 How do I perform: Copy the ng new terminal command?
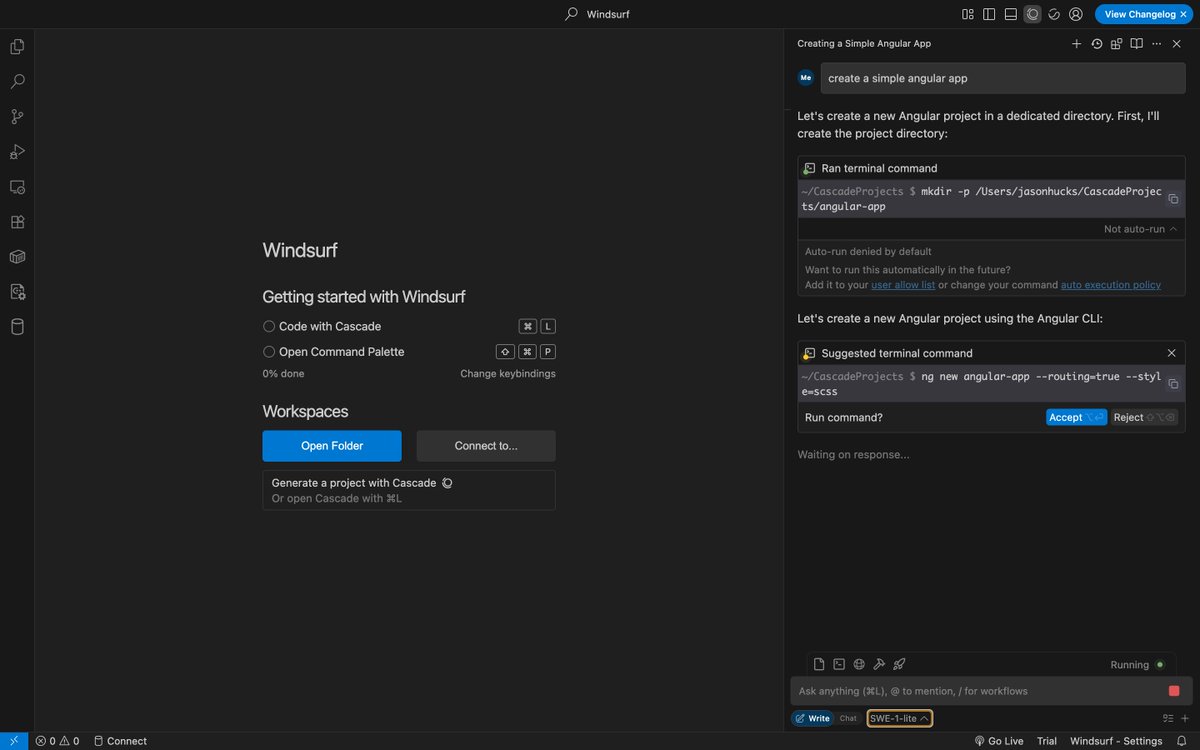[x=1173, y=384]
